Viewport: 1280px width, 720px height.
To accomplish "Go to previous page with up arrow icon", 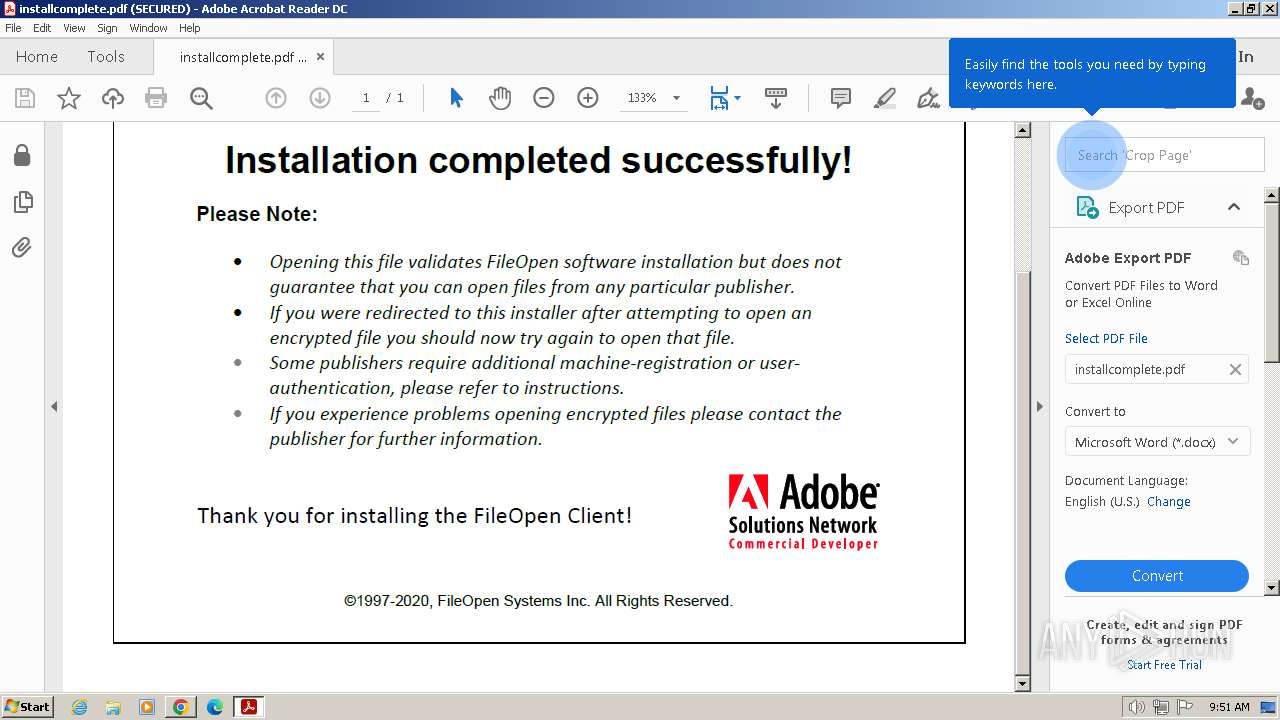I will pos(276,98).
